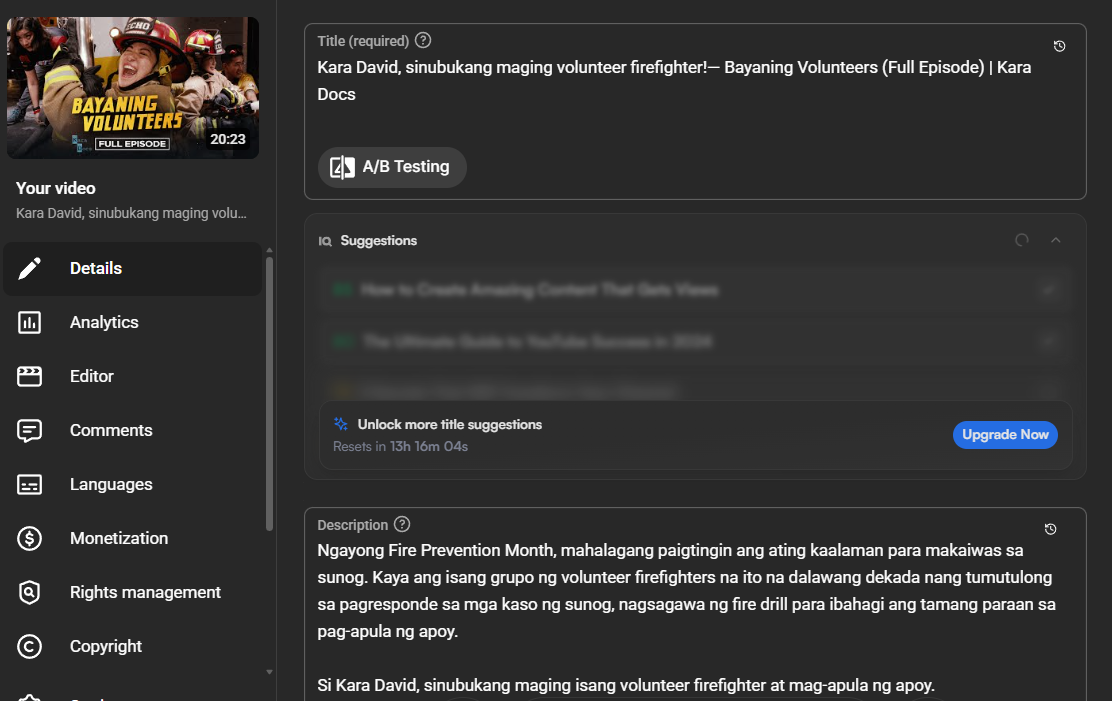
Task: Select the Details menu item
Action: pos(133,269)
